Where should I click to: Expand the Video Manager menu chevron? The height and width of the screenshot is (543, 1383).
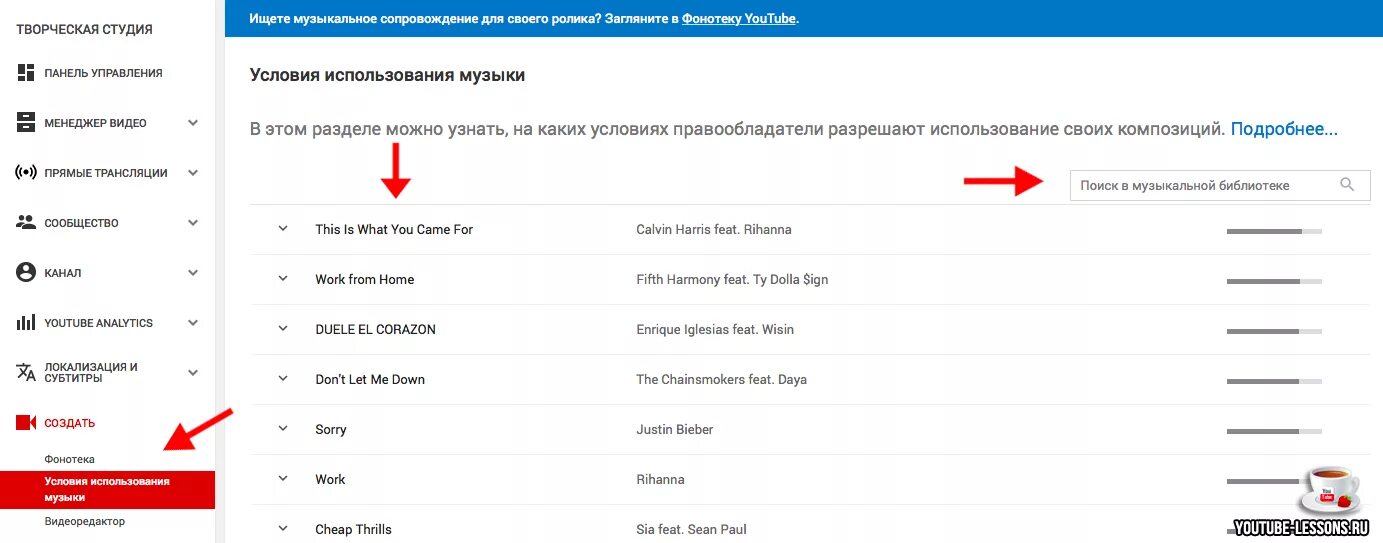[x=193, y=123]
